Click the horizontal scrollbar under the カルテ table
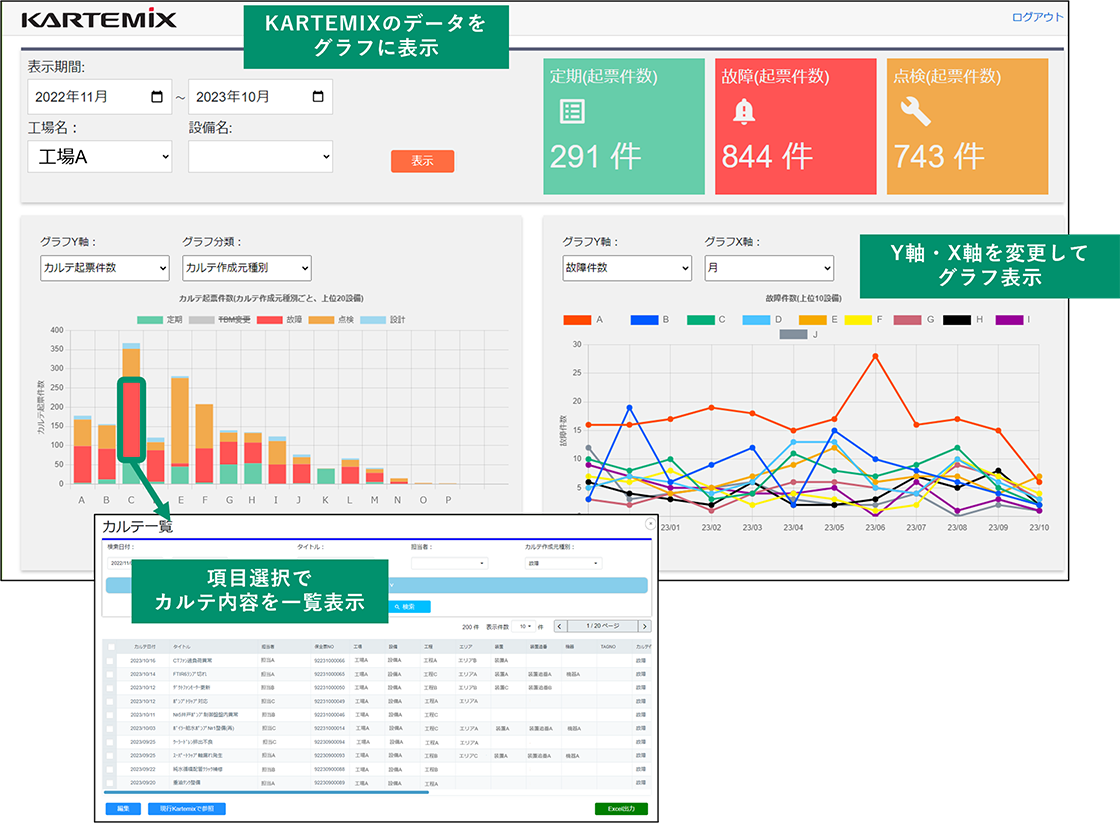The height and width of the screenshot is (823, 1120). tap(266, 792)
